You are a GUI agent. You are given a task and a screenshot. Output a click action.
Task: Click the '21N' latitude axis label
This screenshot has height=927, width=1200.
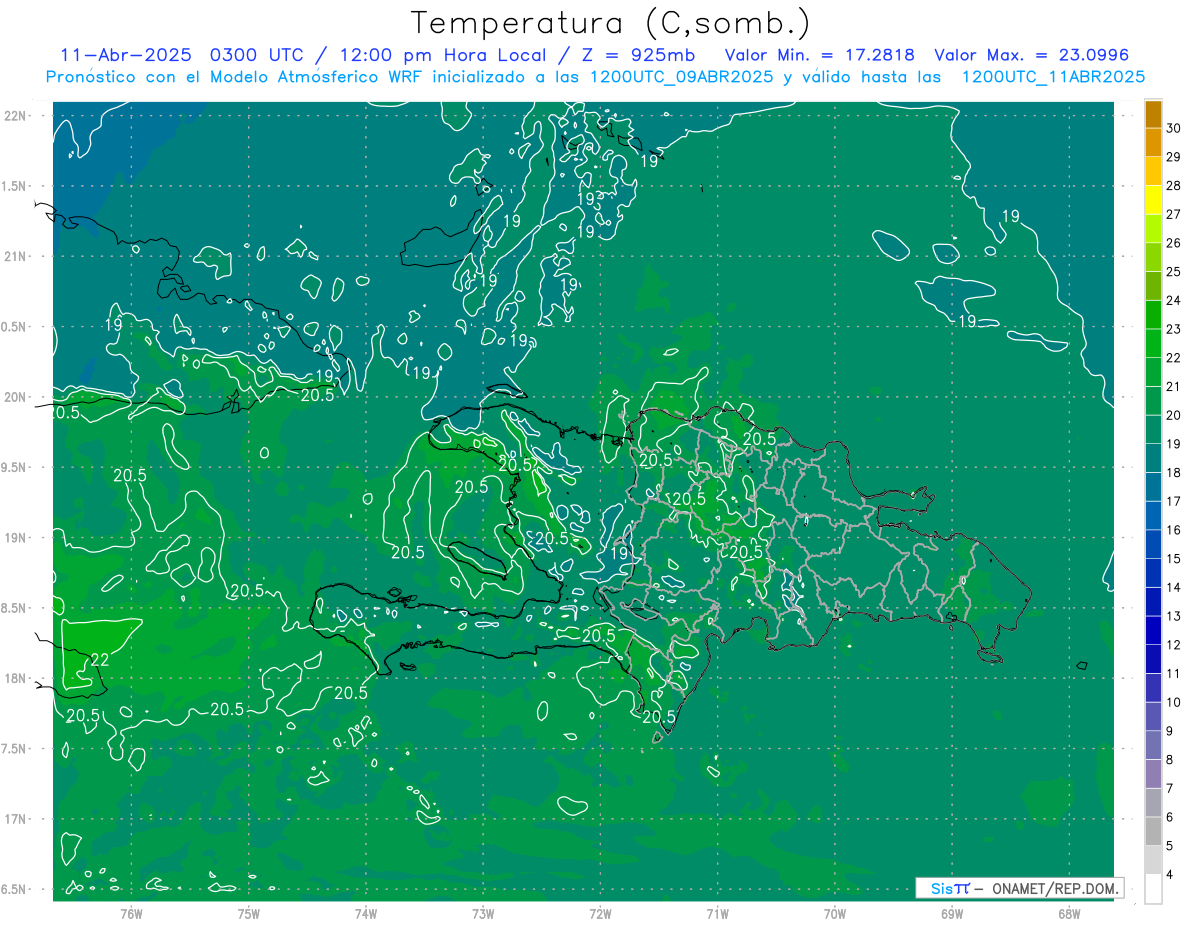click(x=16, y=257)
